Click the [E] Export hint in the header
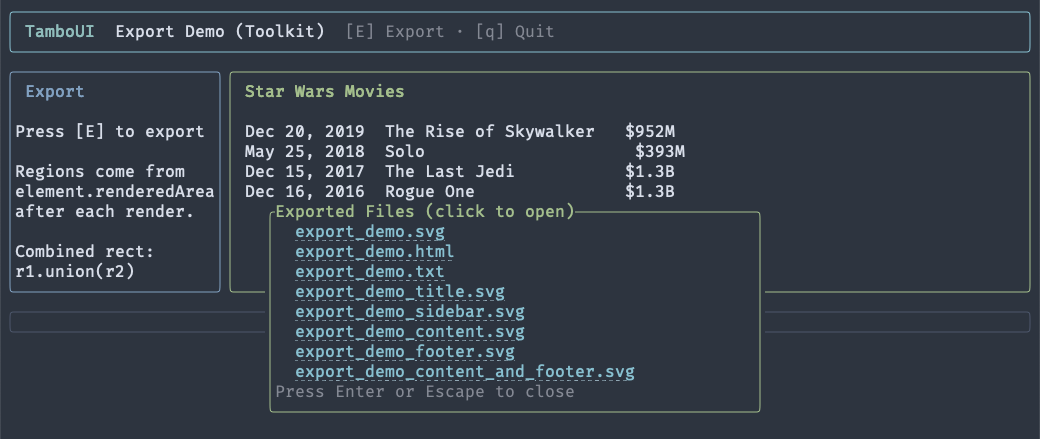The height and width of the screenshot is (439, 1040). pyautogui.click(x=394, y=31)
